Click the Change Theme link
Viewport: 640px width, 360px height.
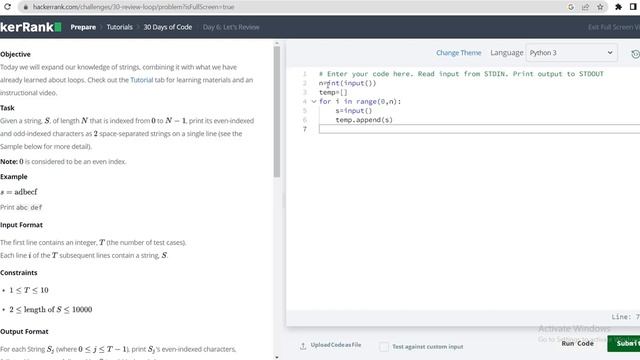458,53
